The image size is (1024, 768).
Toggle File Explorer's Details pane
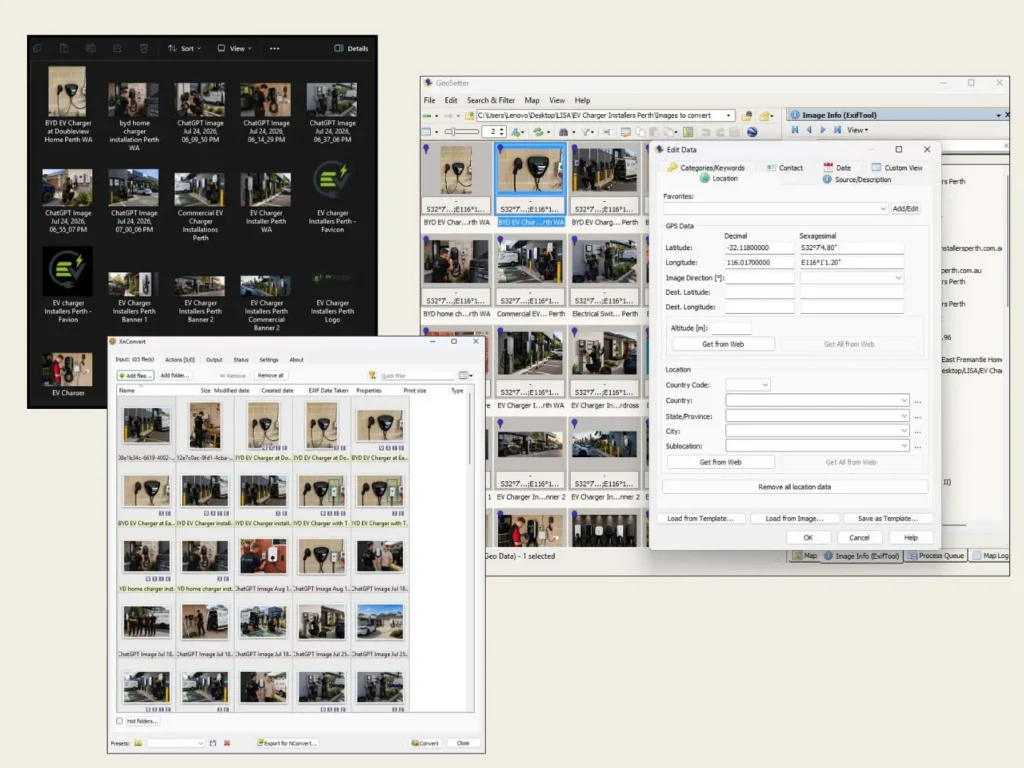pyautogui.click(x=351, y=48)
